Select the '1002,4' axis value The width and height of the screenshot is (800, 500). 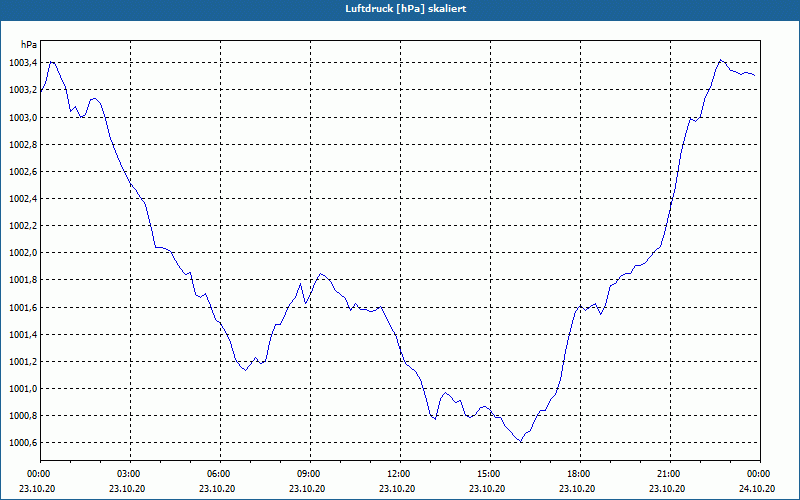(23, 198)
